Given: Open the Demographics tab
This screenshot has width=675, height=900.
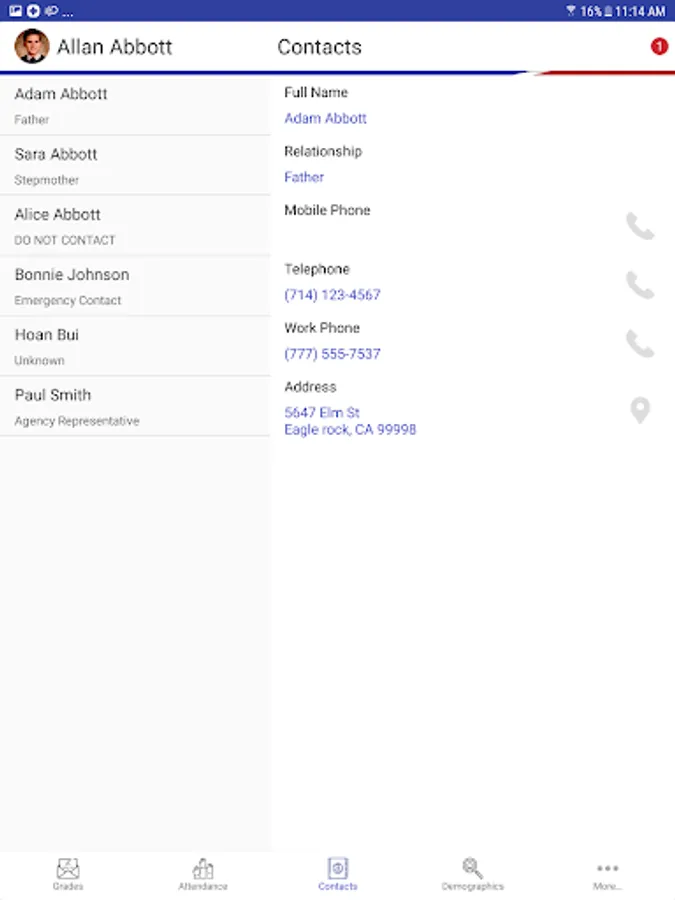Looking at the screenshot, I should (x=472, y=874).
